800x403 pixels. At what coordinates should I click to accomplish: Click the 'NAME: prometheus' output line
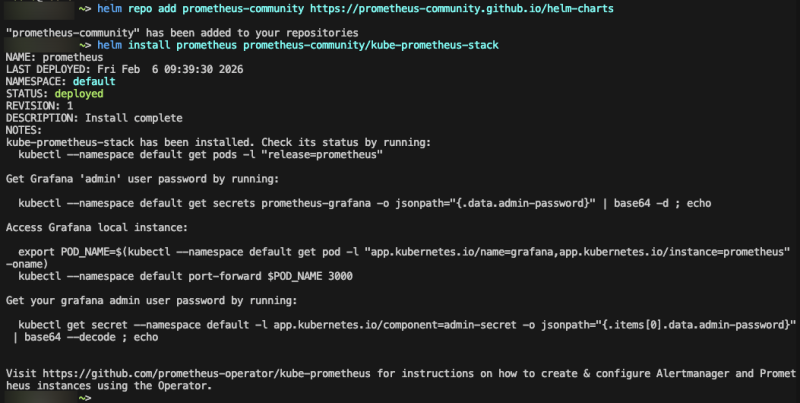[x=47, y=58]
